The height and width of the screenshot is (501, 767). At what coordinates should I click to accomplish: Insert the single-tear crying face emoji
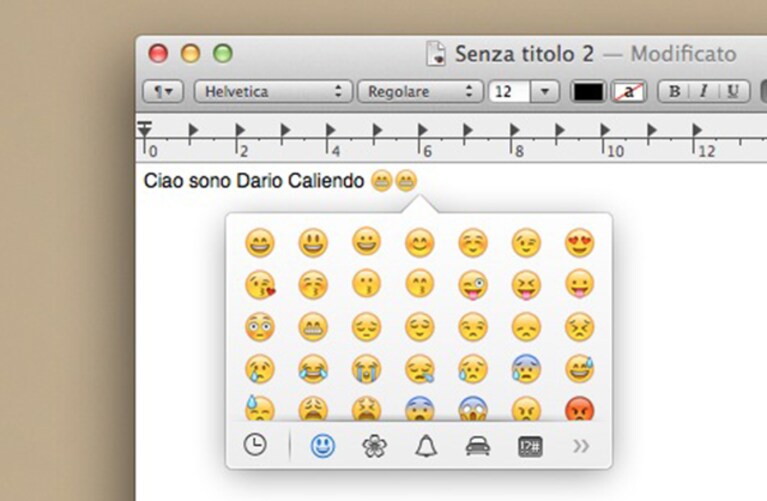(260, 369)
